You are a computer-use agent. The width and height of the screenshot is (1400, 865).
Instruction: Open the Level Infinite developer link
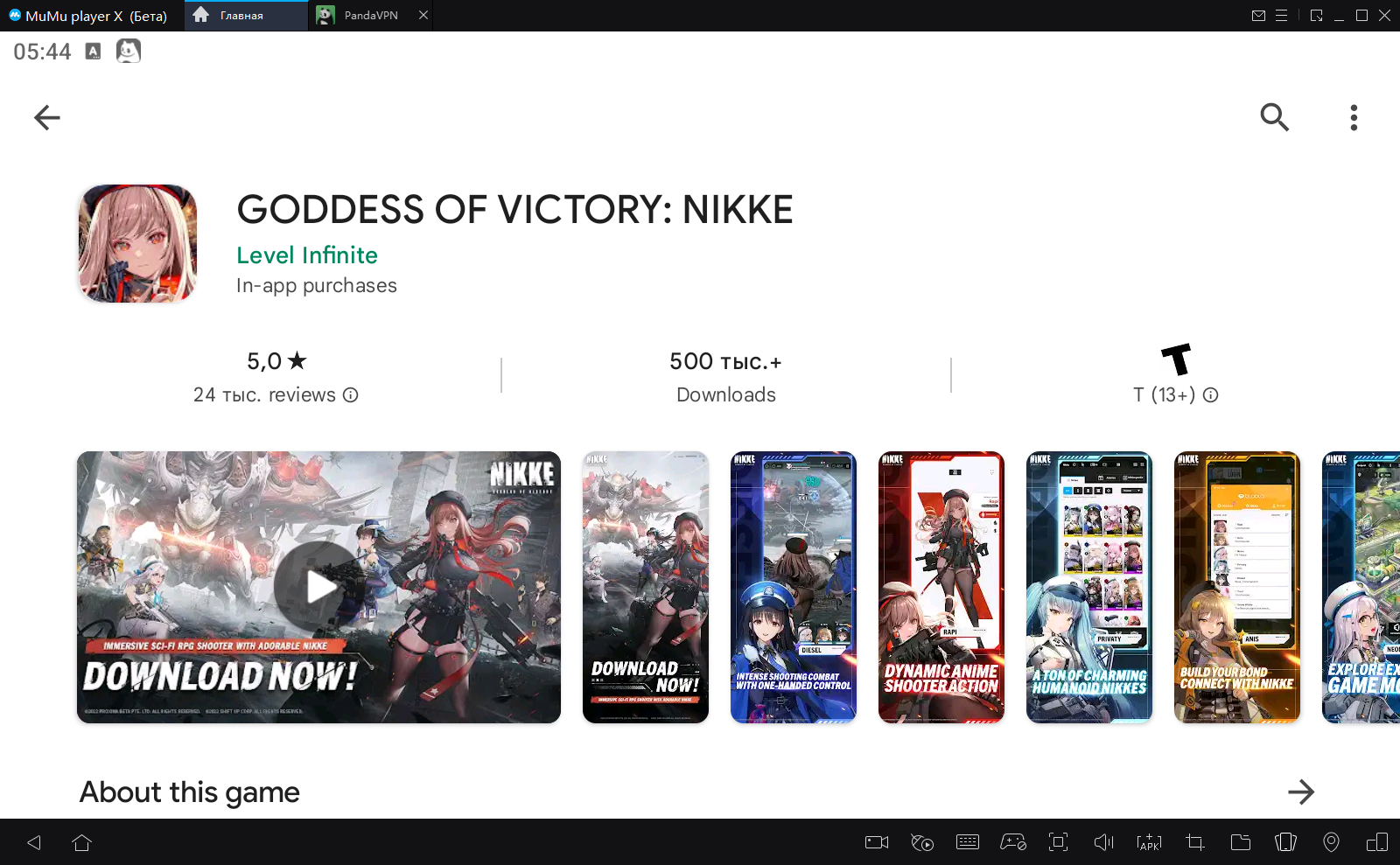[307, 255]
